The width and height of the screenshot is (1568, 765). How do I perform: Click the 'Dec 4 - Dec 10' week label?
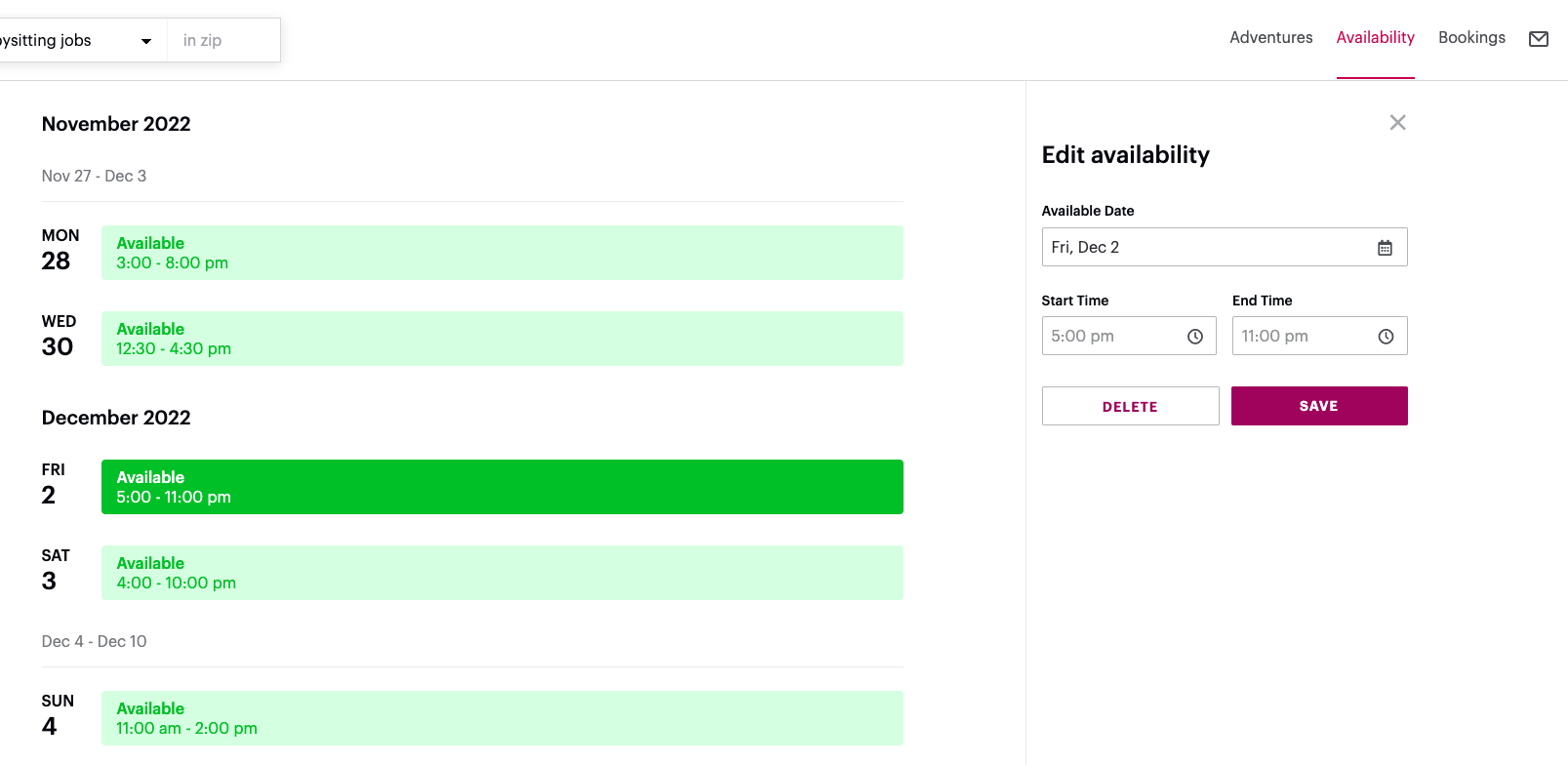tap(94, 641)
